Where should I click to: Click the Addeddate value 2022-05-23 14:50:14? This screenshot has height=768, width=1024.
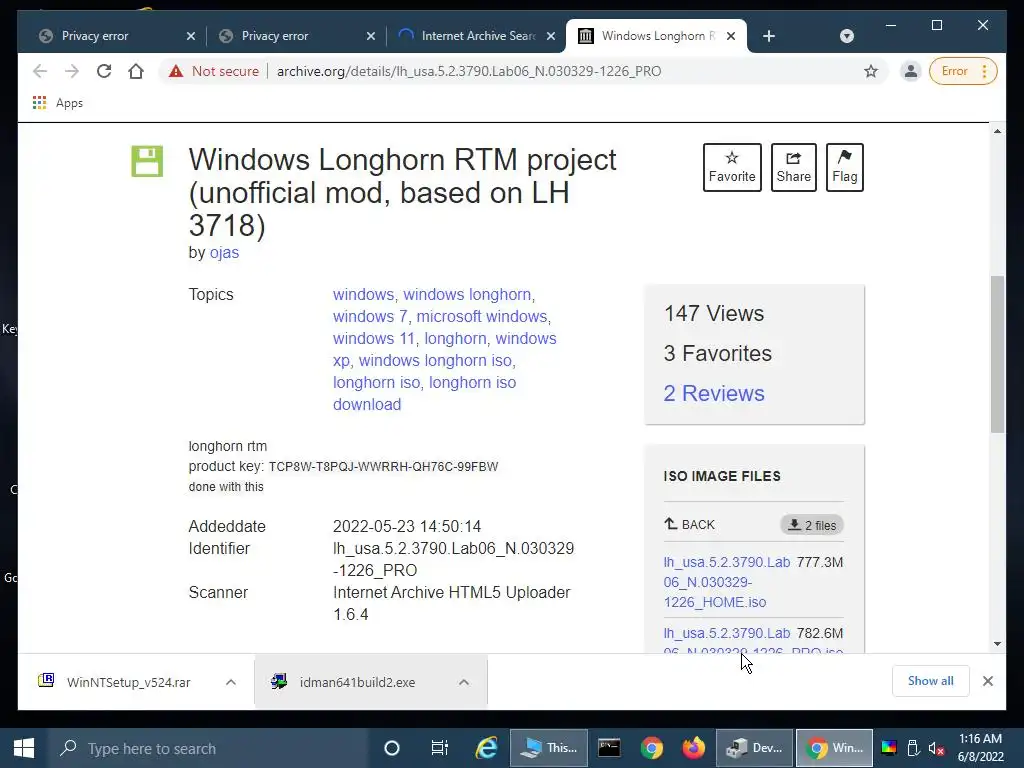(x=407, y=526)
